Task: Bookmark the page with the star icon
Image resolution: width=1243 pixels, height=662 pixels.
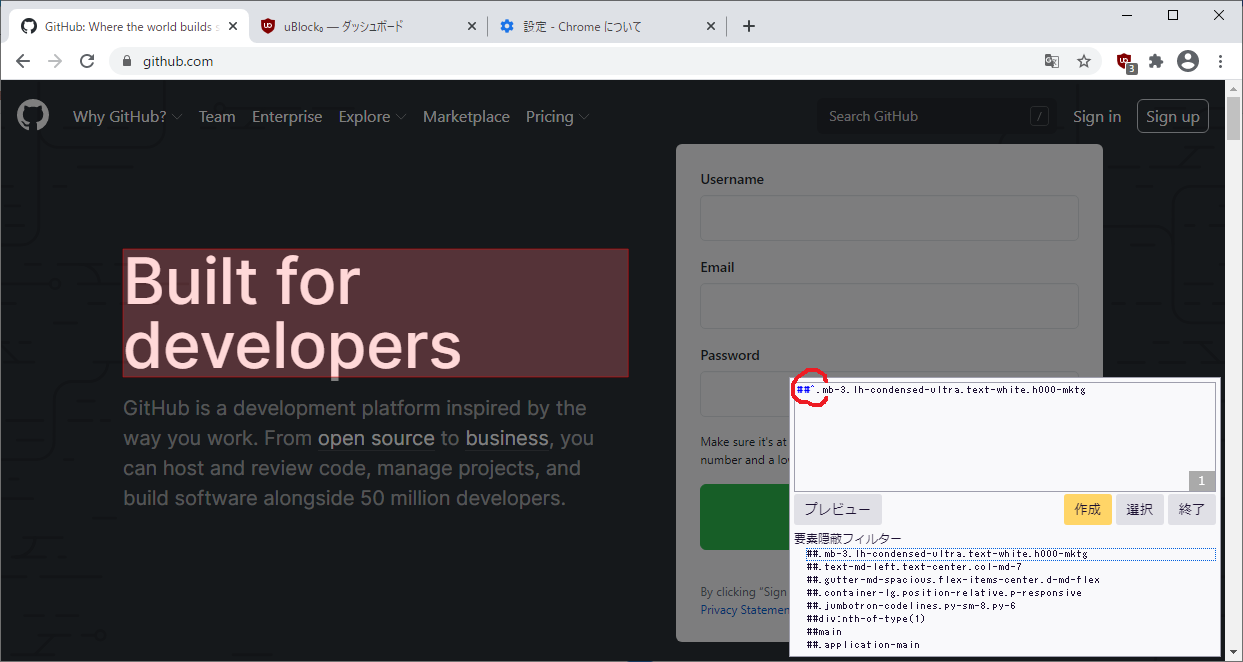Action: pos(1084,61)
